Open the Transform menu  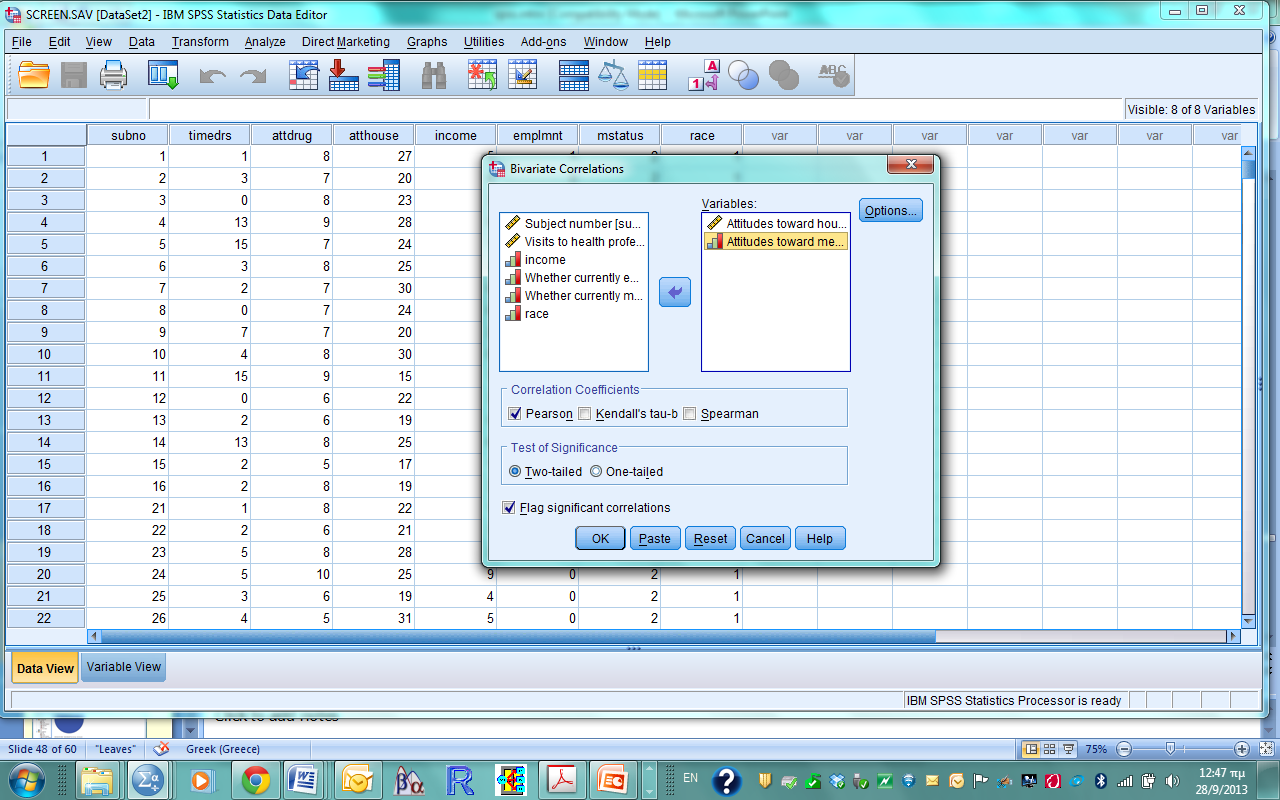pos(200,42)
